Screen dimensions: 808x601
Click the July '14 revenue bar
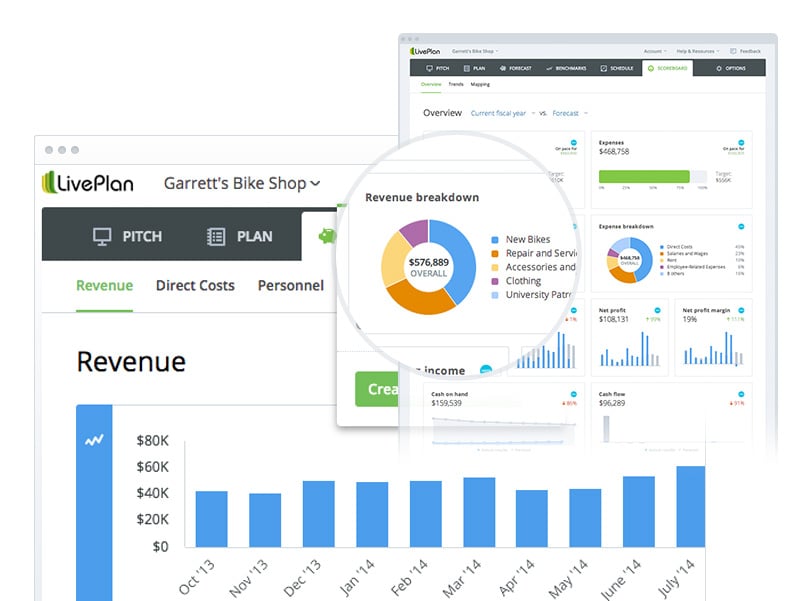point(691,507)
